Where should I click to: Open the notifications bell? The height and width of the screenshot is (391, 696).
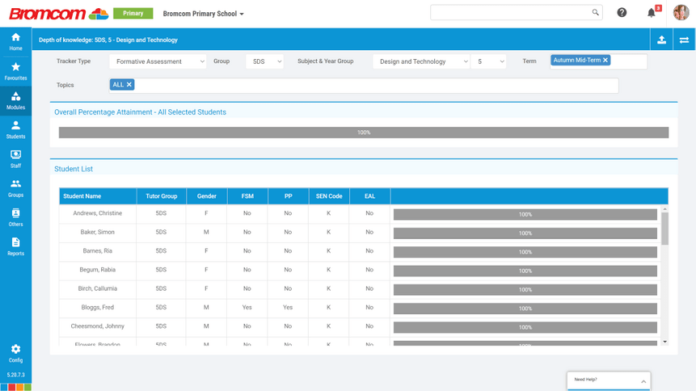coord(651,13)
